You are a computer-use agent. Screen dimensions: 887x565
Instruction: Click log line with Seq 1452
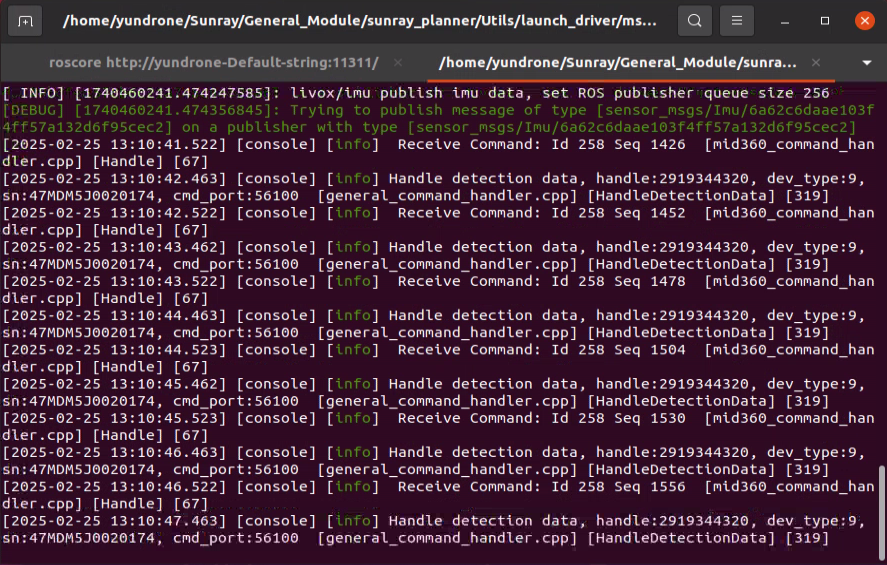(x=438, y=221)
